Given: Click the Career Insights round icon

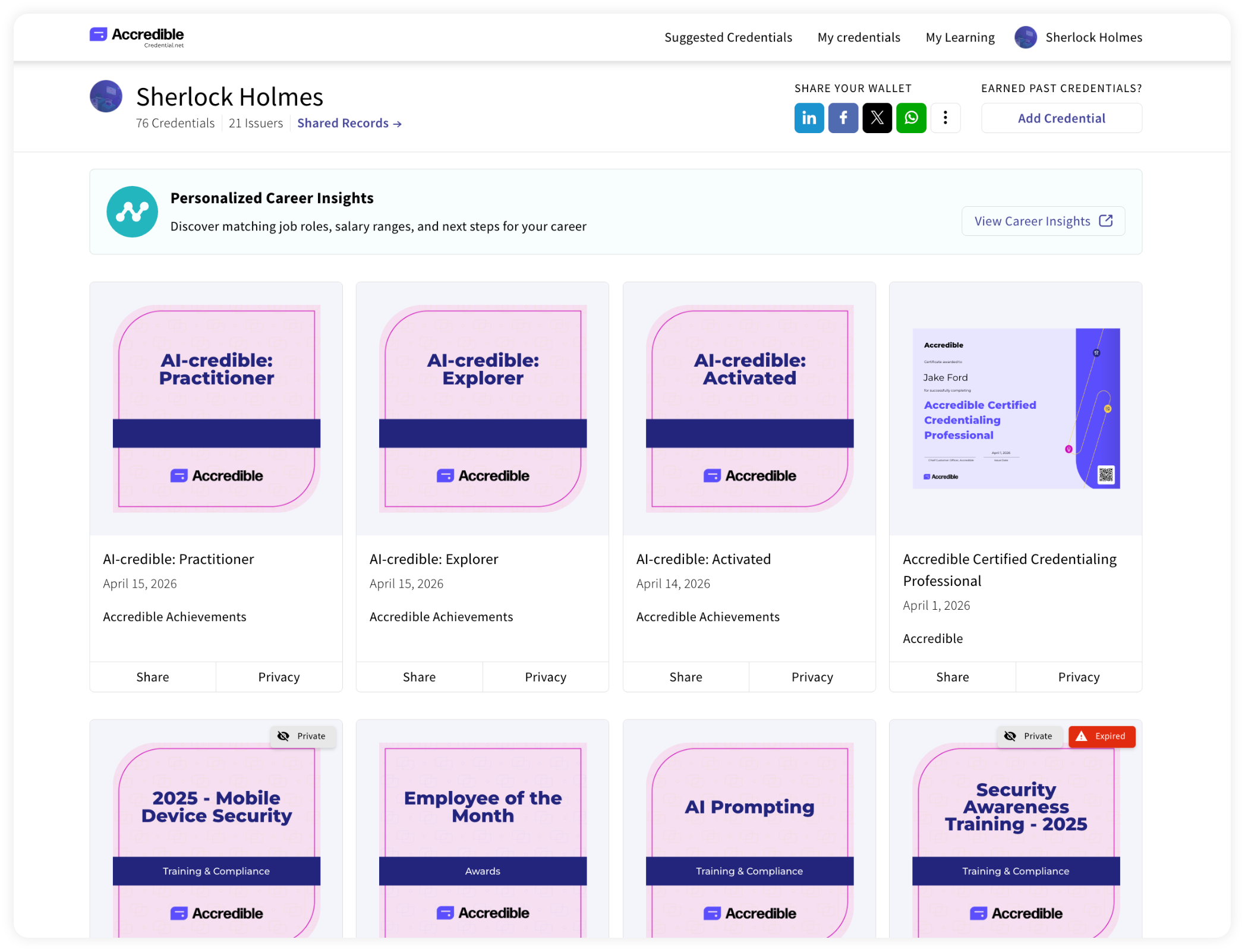Looking at the screenshot, I should click(132, 212).
